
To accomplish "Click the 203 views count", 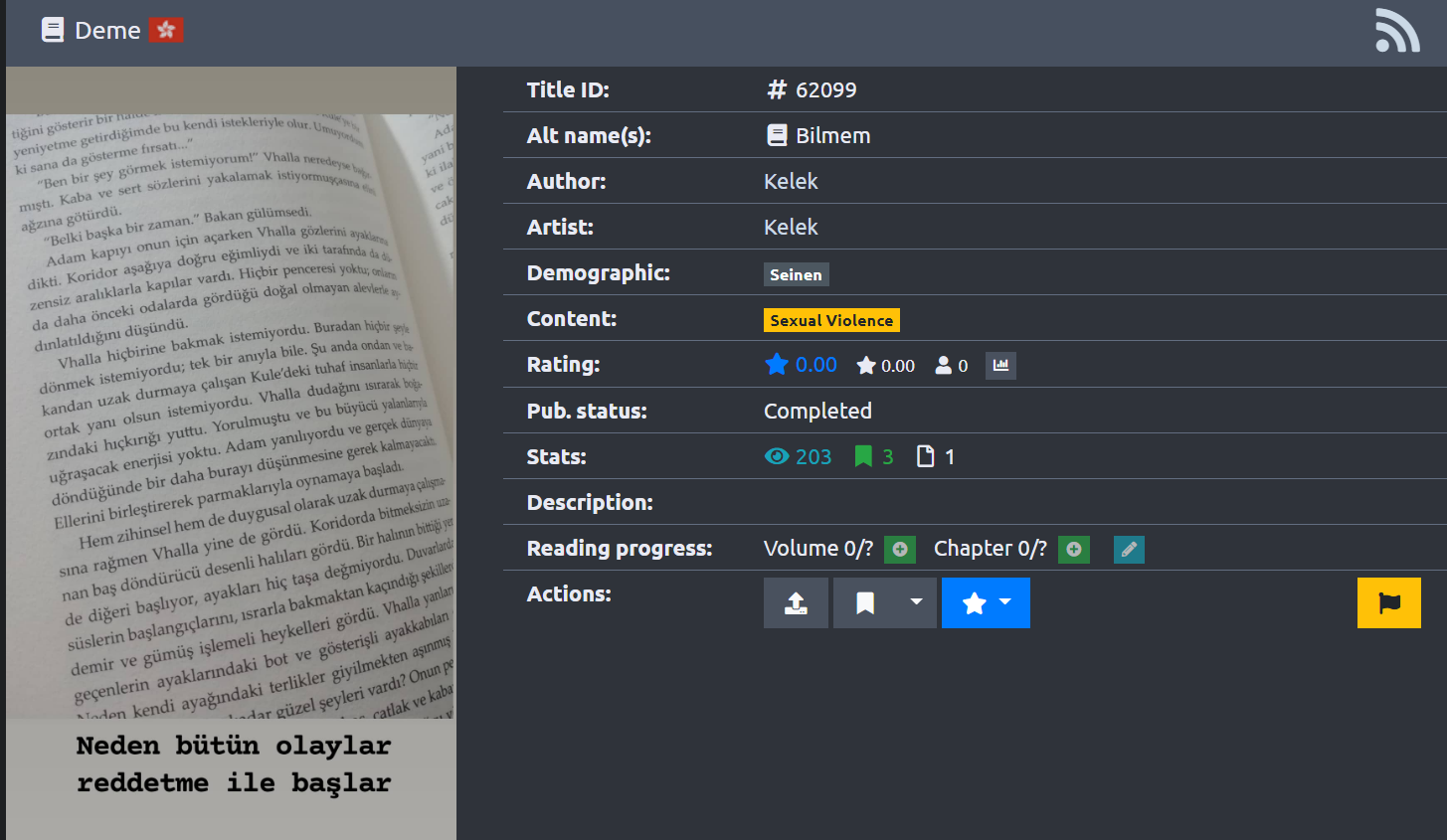I will tap(814, 456).
